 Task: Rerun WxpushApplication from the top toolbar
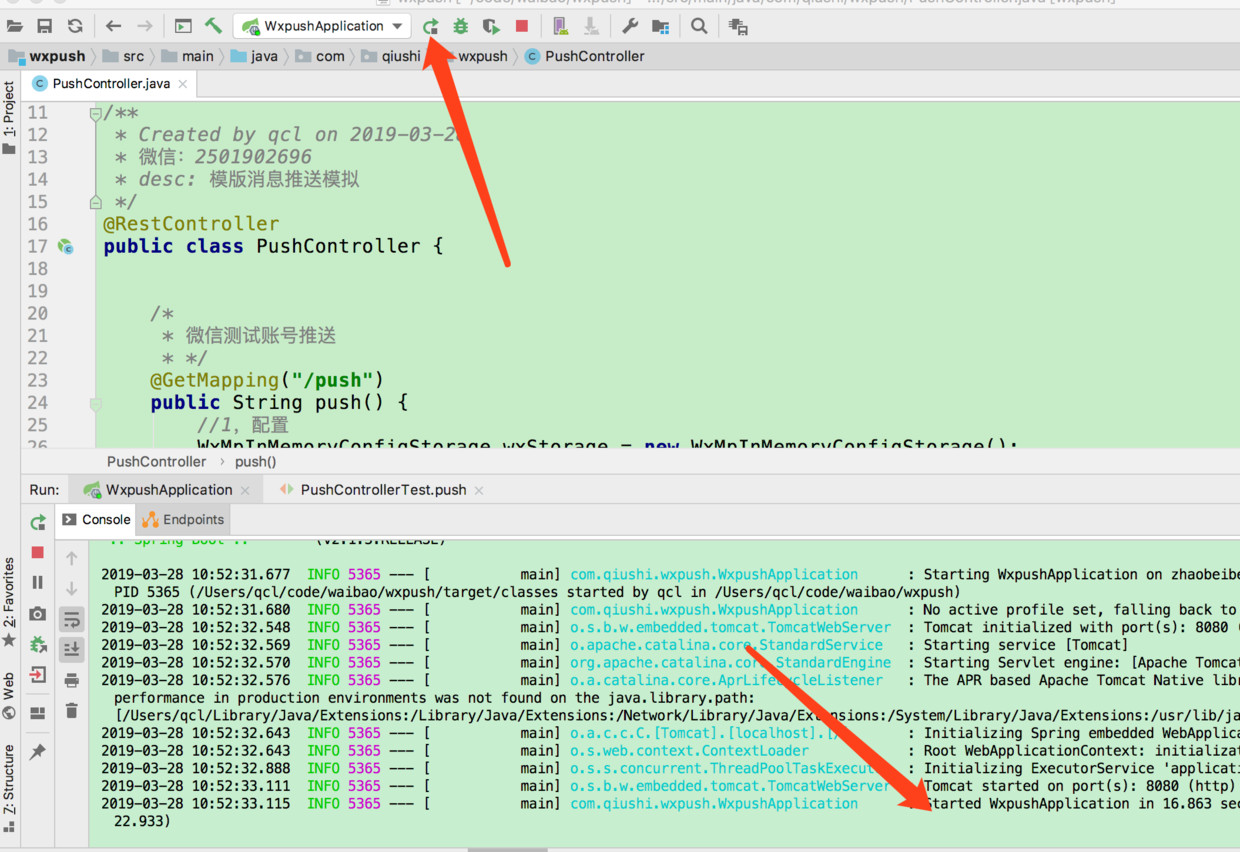[x=430, y=26]
